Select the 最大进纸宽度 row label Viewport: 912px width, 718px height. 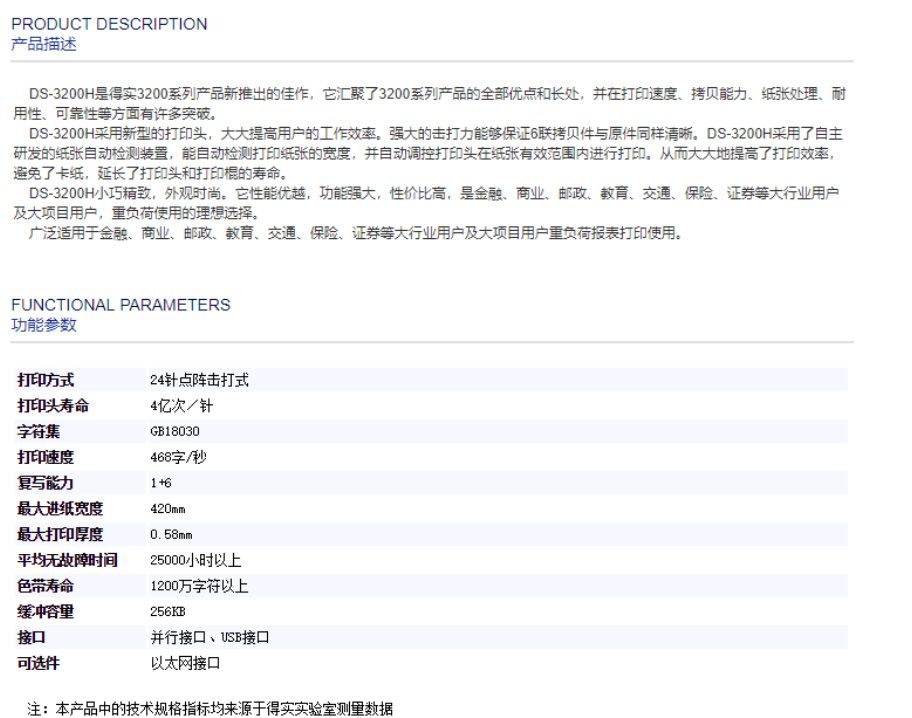pyautogui.click(x=60, y=509)
